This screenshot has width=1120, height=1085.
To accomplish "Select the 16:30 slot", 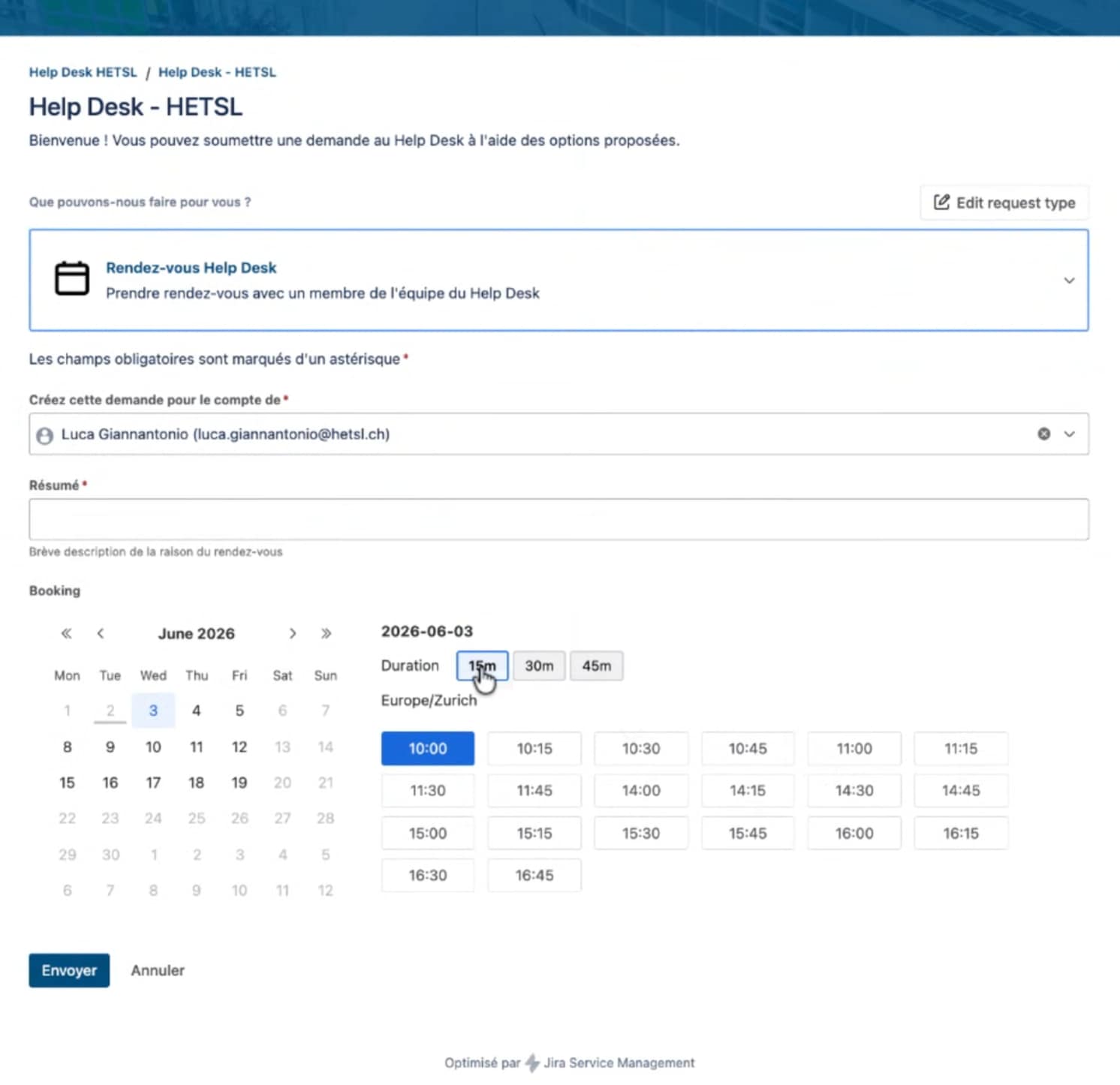I will tap(428, 875).
